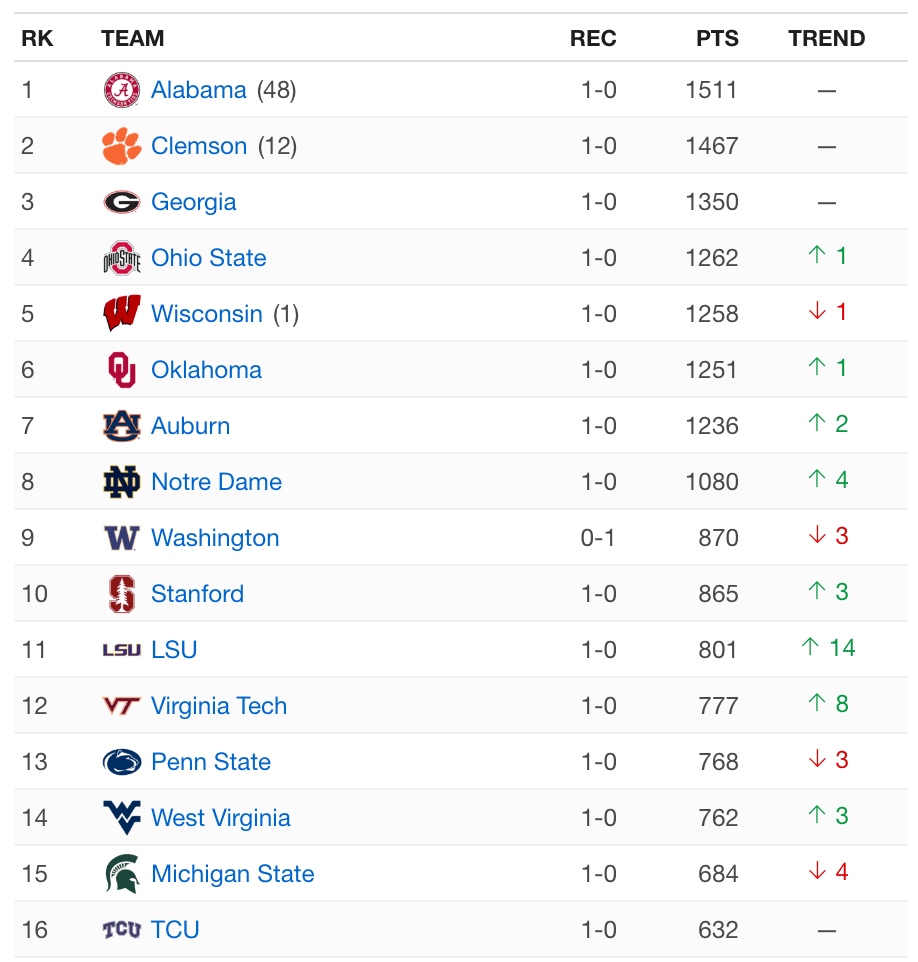Click the Oklahoma OU logo
The width and height of the screenshot is (918, 962).
(122, 370)
